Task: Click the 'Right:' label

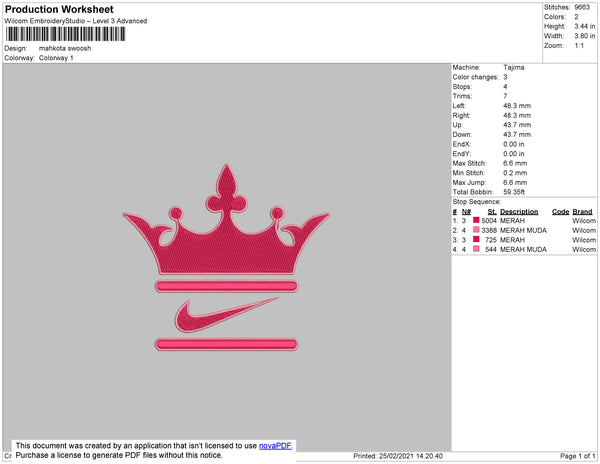Action: click(x=461, y=115)
